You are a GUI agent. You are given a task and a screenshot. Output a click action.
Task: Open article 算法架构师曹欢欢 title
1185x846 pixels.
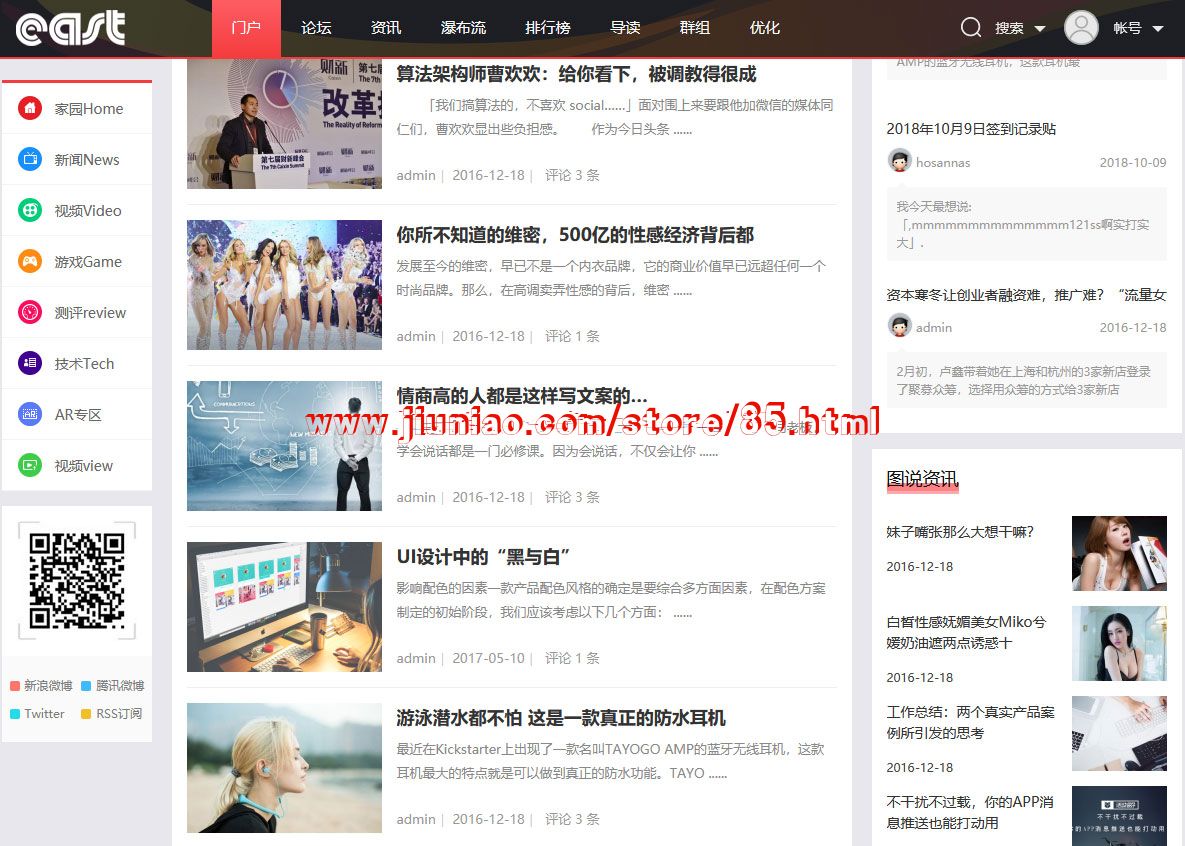[577, 74]
